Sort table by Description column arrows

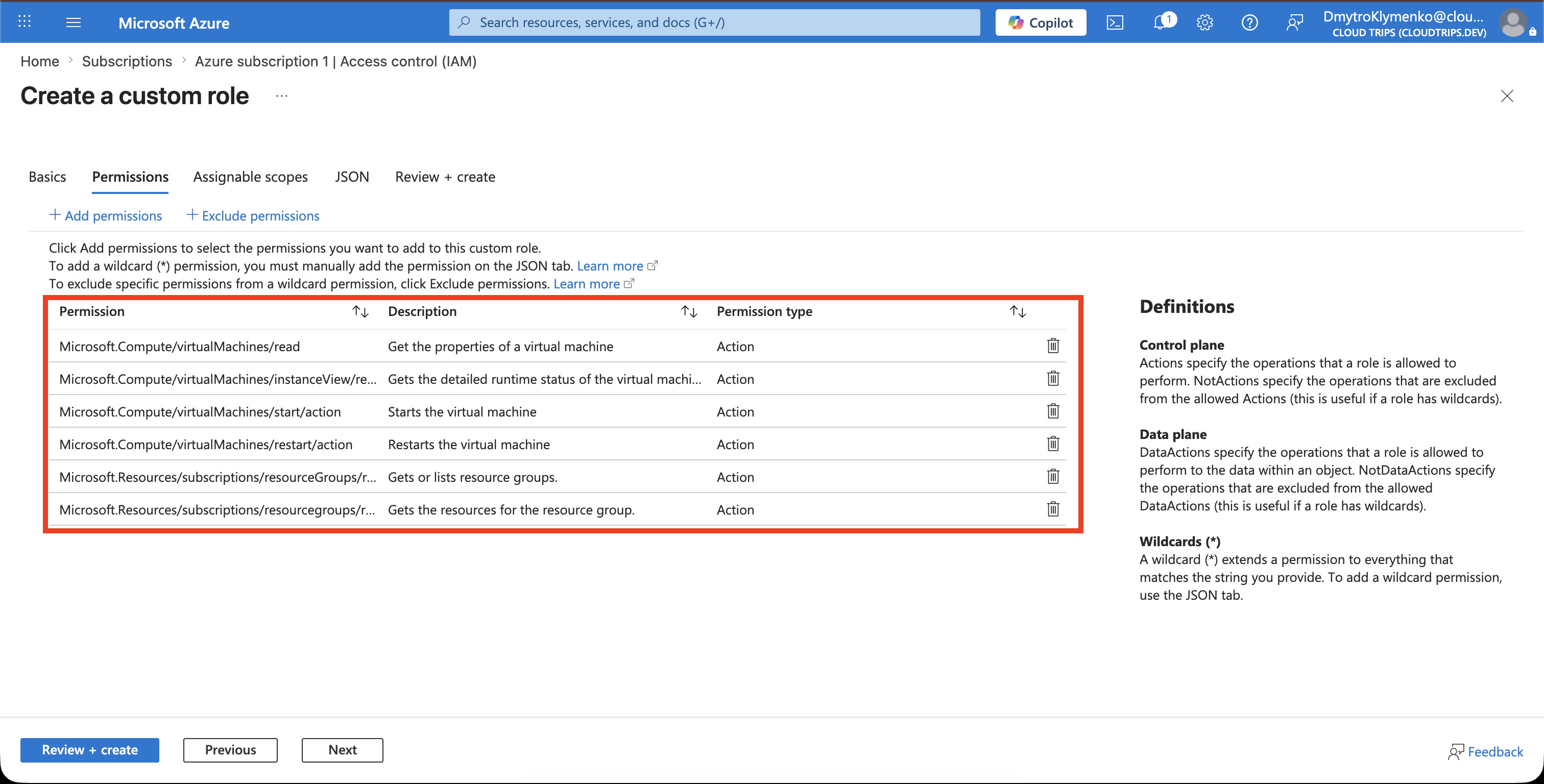click(689, 311)
